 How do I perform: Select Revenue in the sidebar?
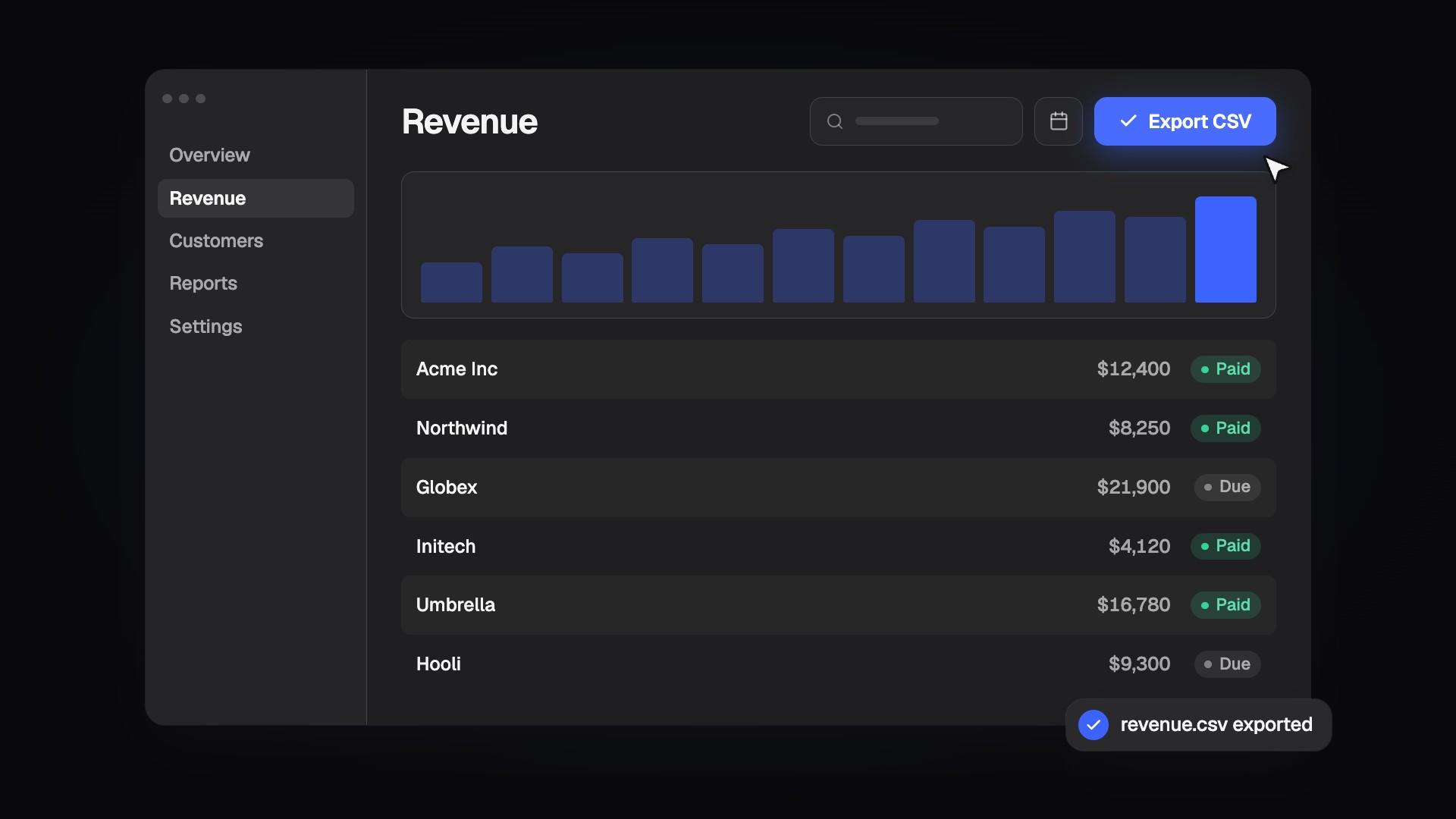256,198
